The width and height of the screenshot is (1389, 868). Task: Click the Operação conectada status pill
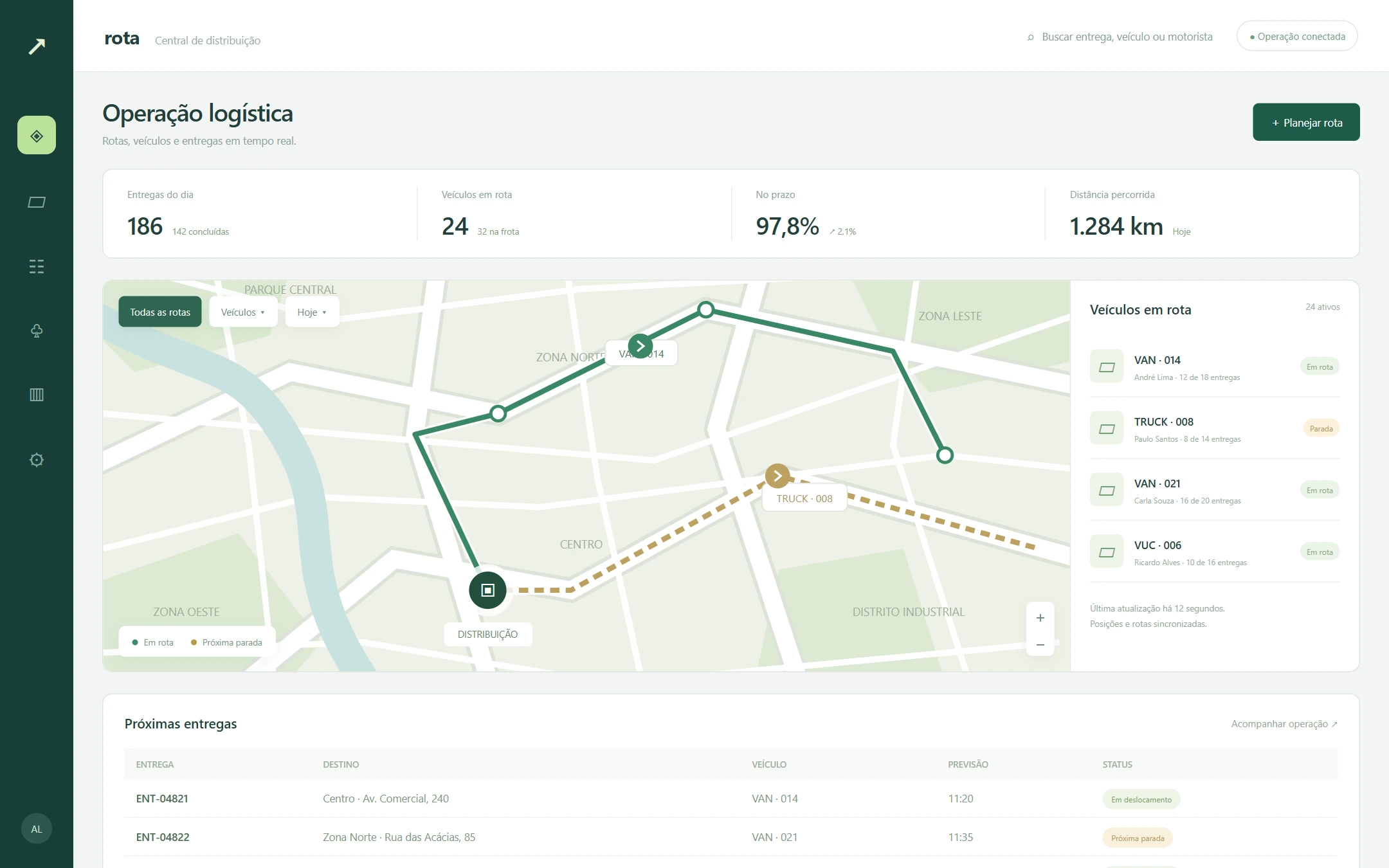coord(1297,37)
